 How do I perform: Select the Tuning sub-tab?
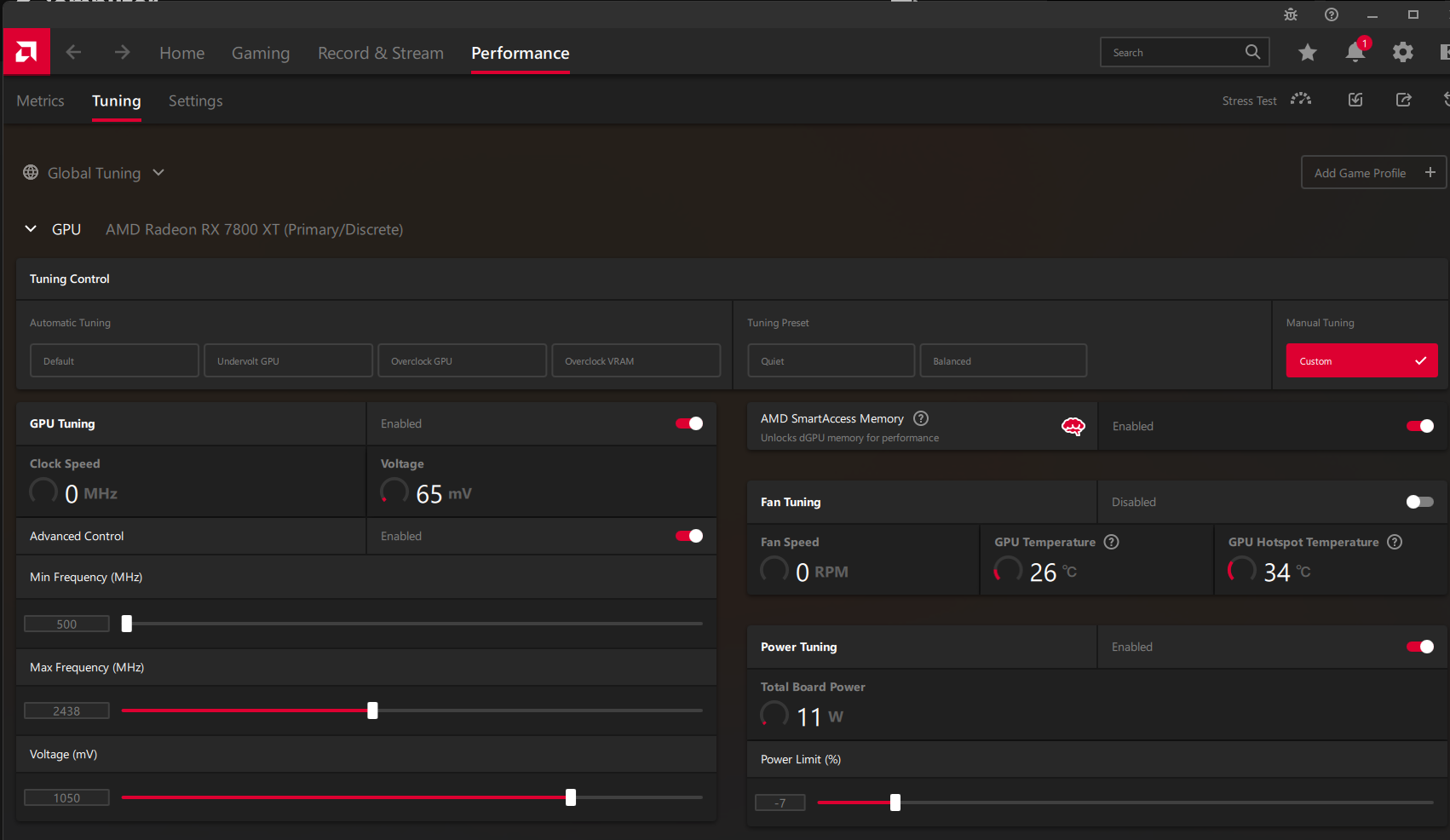point(117,101)
